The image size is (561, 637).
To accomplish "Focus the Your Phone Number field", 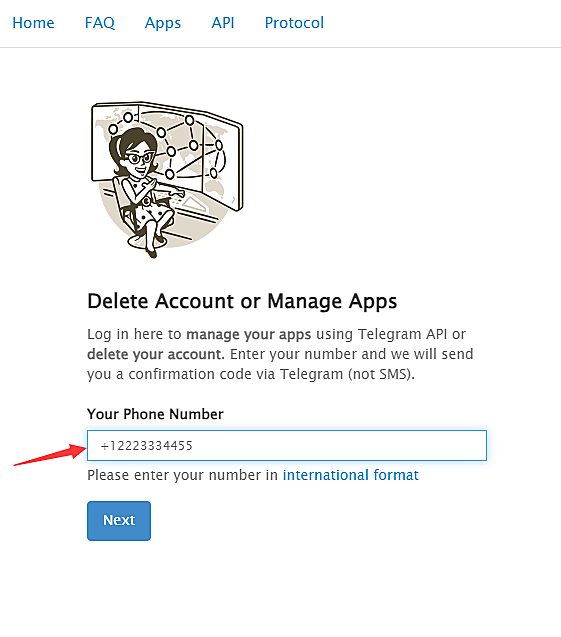I will coord(287,446).
